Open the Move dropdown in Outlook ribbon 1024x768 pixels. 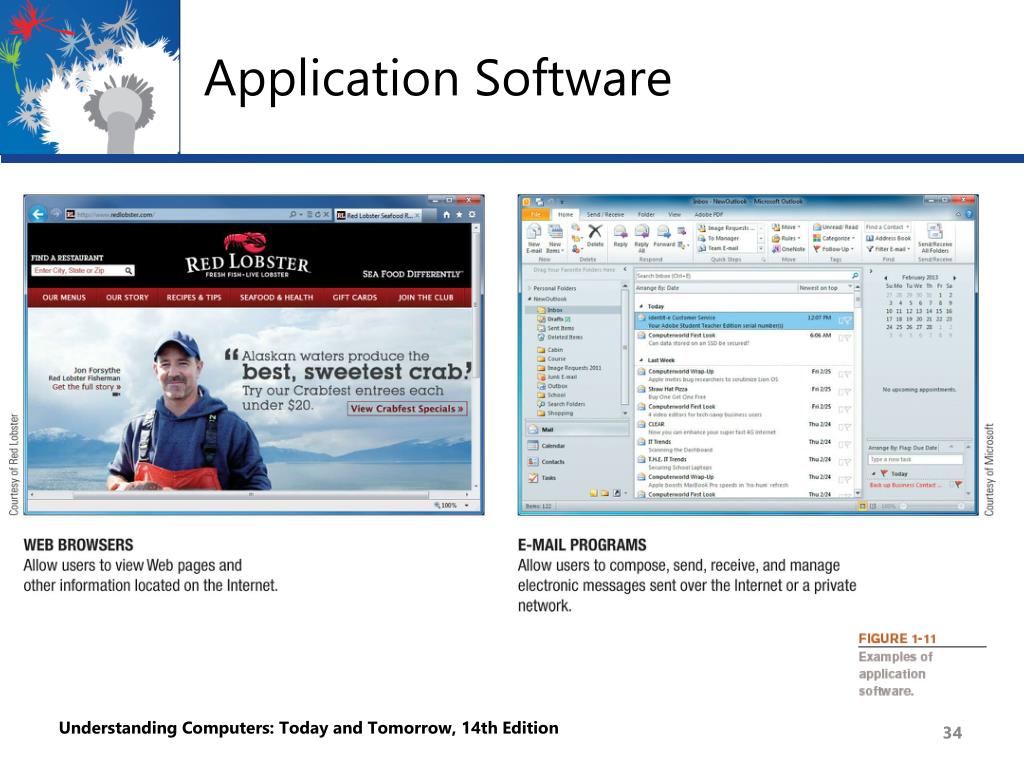click(x=786, y=227)
